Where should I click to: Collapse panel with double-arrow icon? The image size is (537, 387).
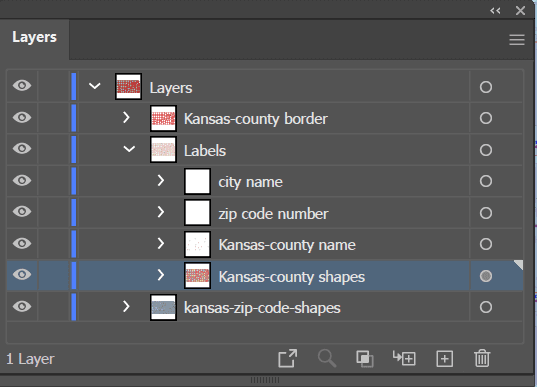(x=495, y=11)
